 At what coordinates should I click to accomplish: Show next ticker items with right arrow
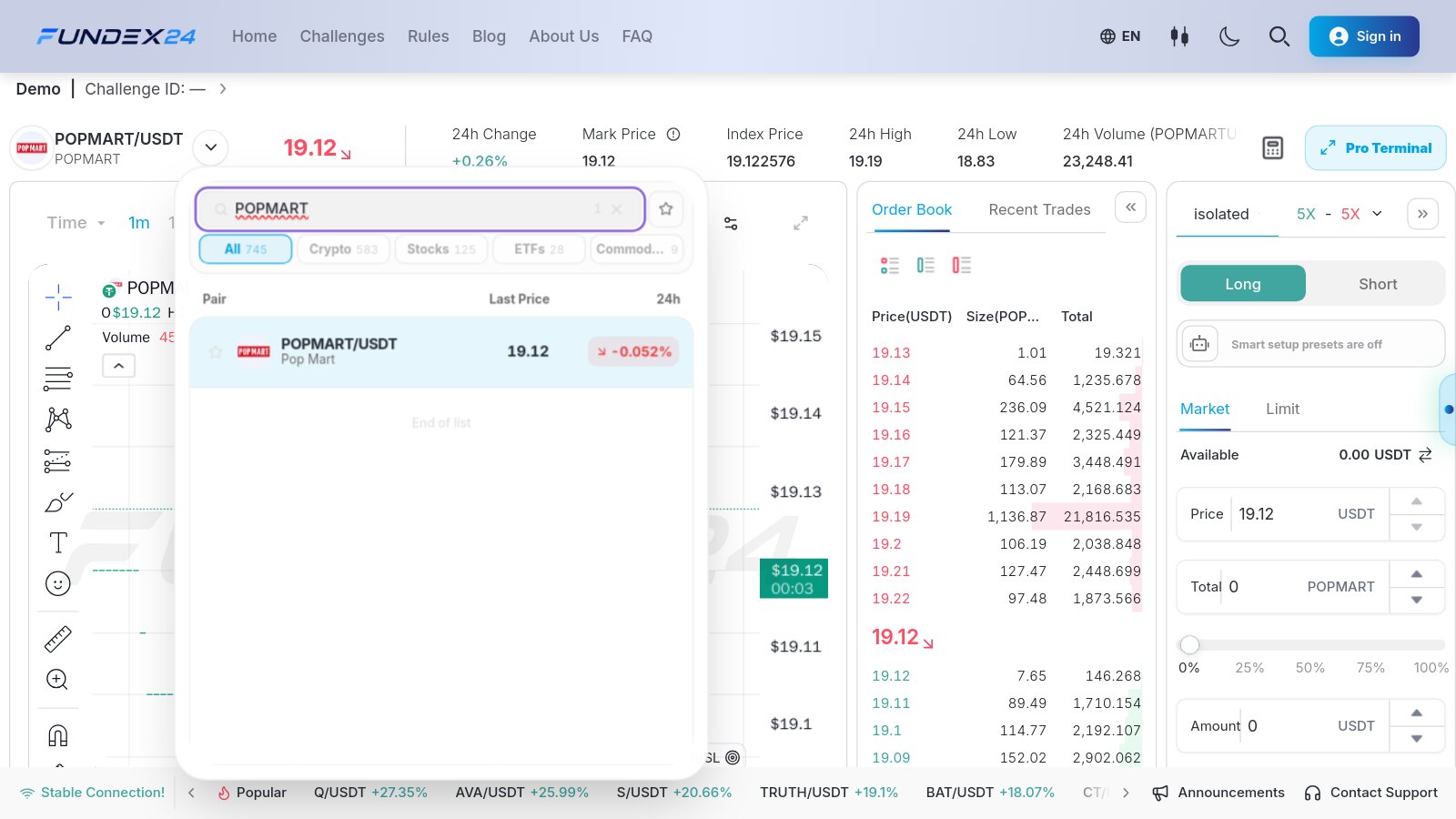(x=1126, y=793)
